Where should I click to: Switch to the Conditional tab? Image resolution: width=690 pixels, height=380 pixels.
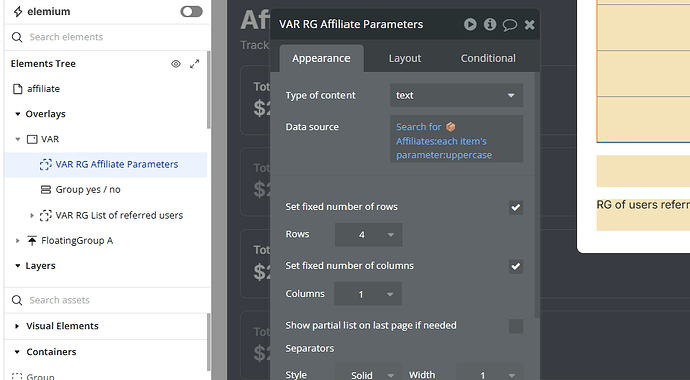pos(488,58)
